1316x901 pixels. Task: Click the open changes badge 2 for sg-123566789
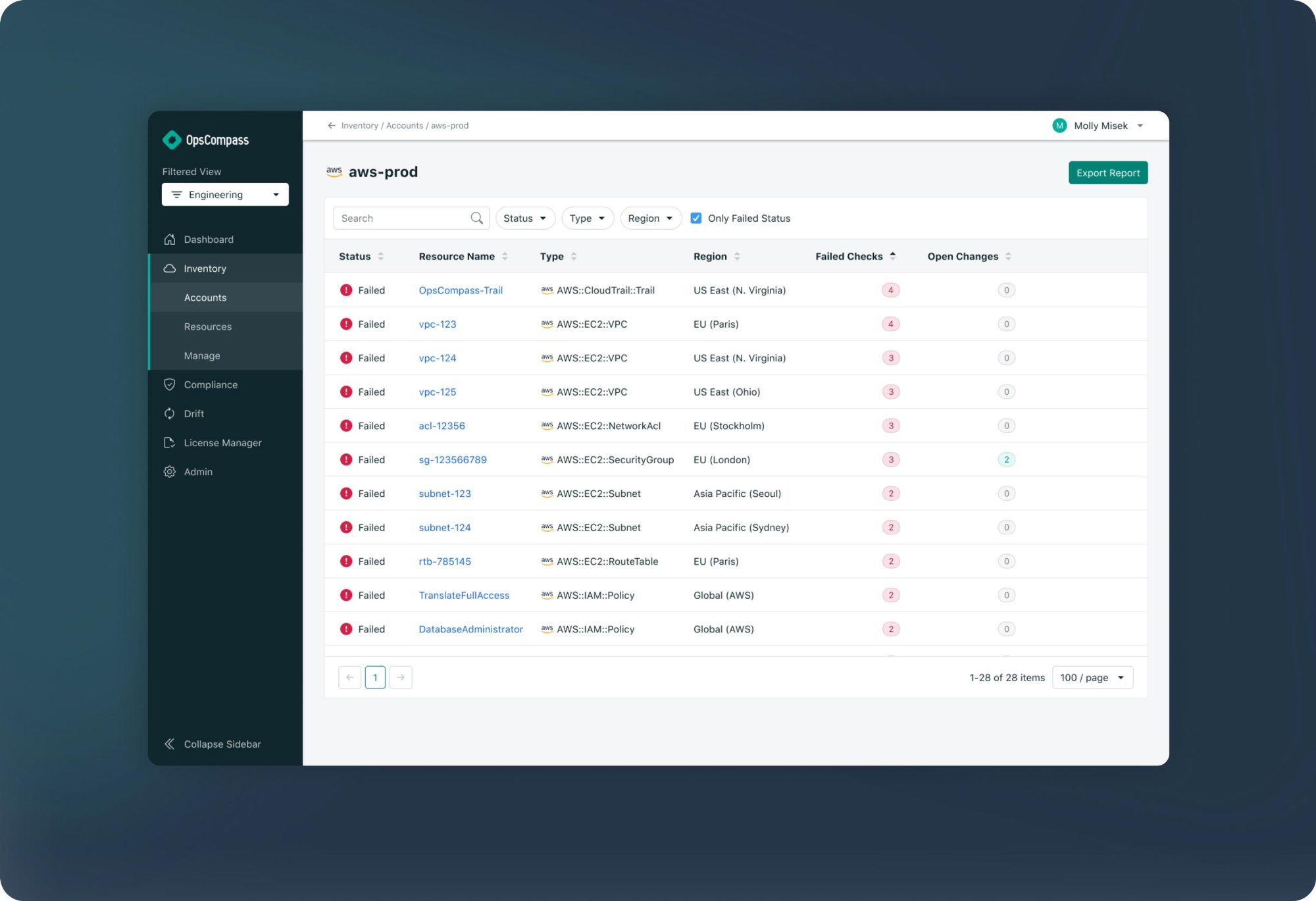click(1006, 459)
